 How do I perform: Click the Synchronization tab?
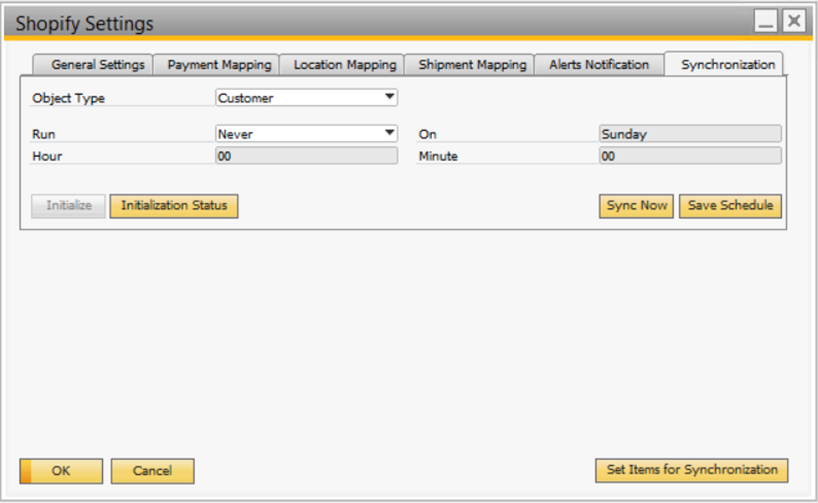[727, 64]
